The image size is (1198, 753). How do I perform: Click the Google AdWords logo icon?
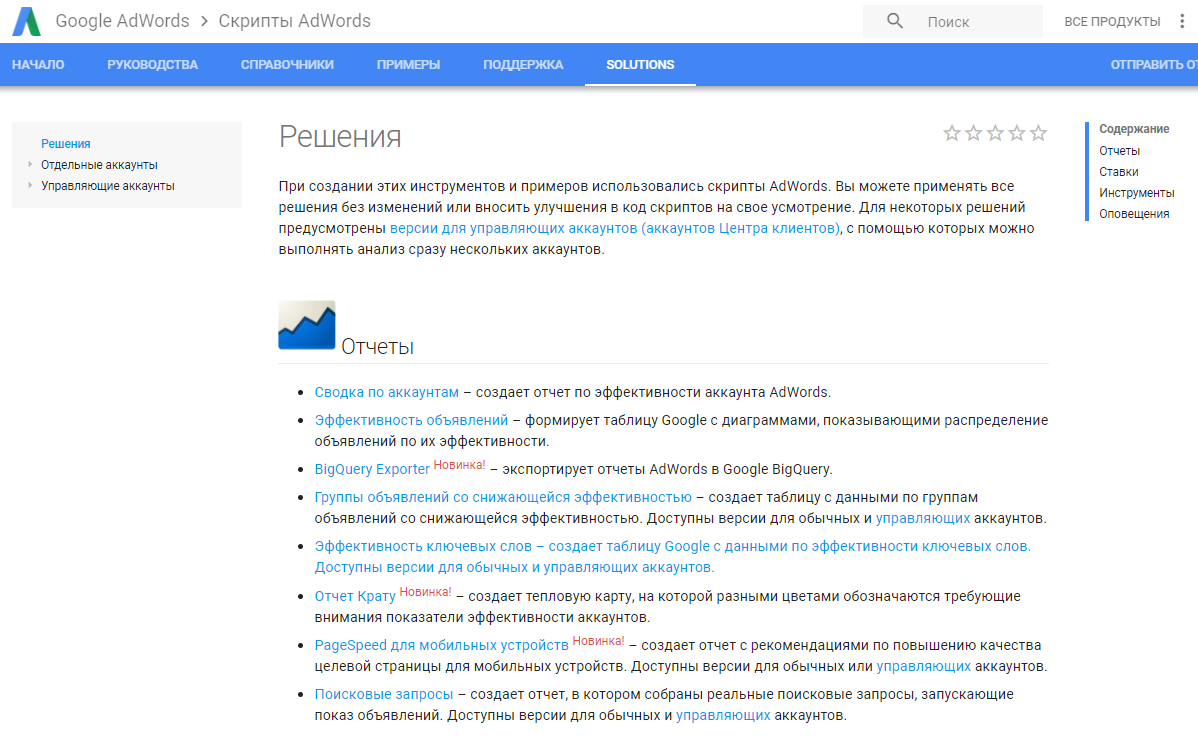pos(27,21)
